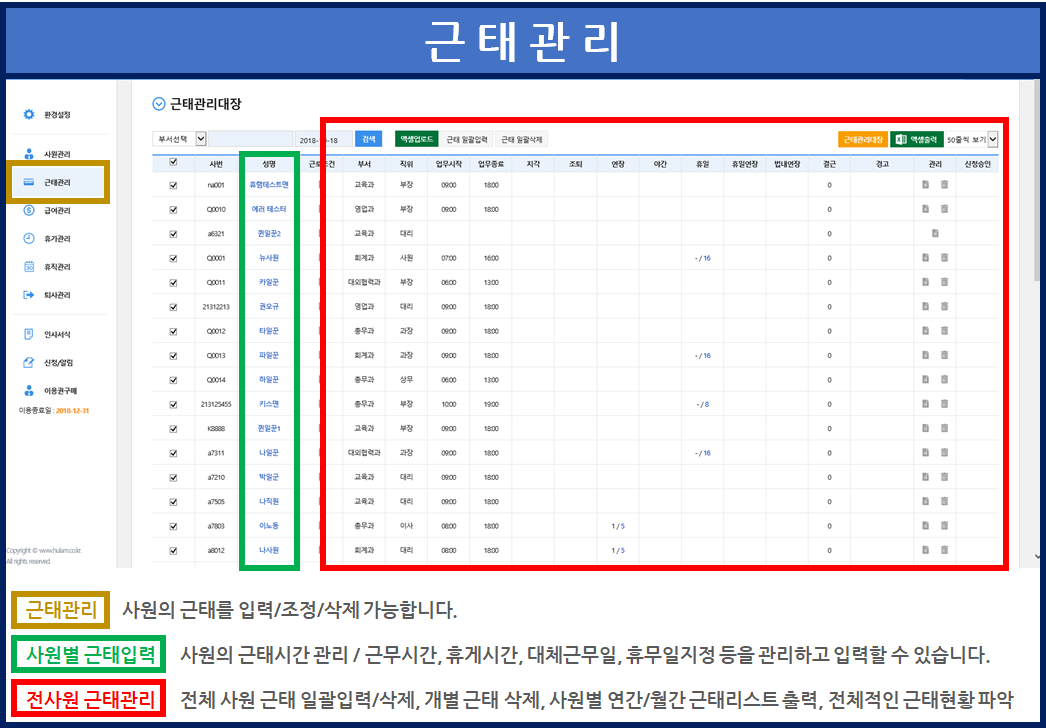Click document icon in the na001 row
The width and height of the screenshot is (1046, 728).
[926, 185]
